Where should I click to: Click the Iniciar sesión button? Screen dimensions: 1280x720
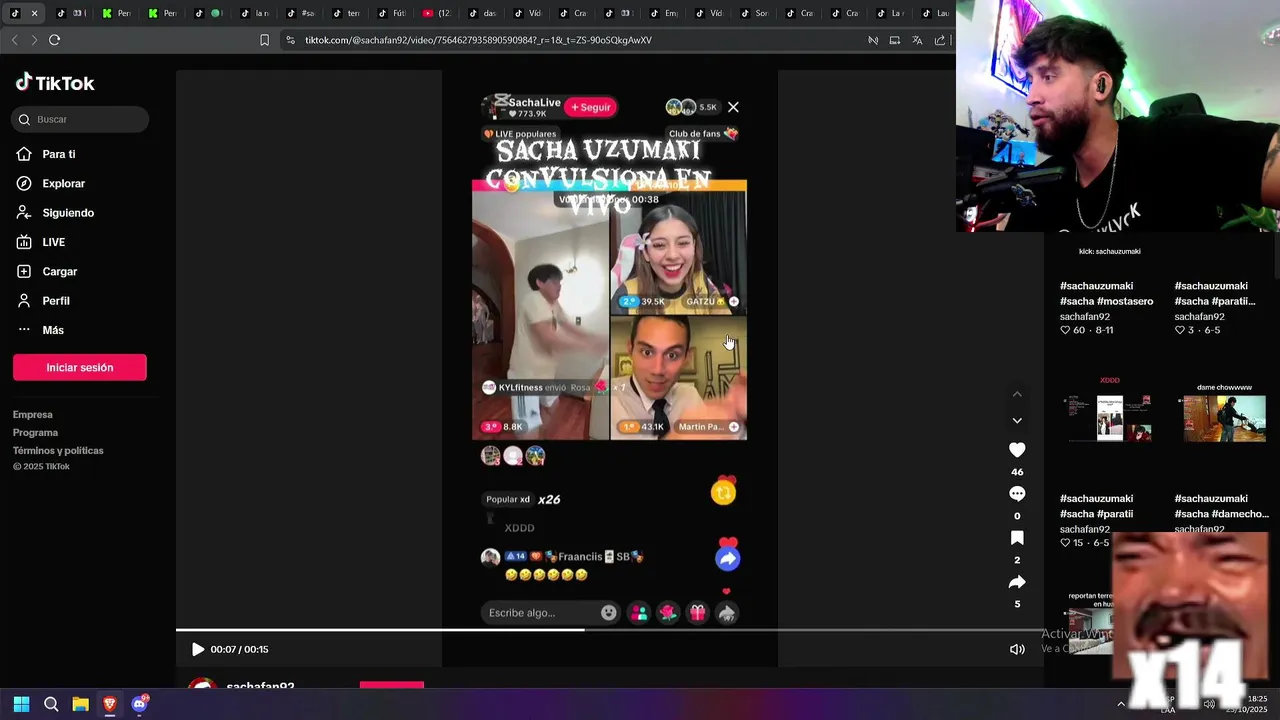click(x=80, y=367)
